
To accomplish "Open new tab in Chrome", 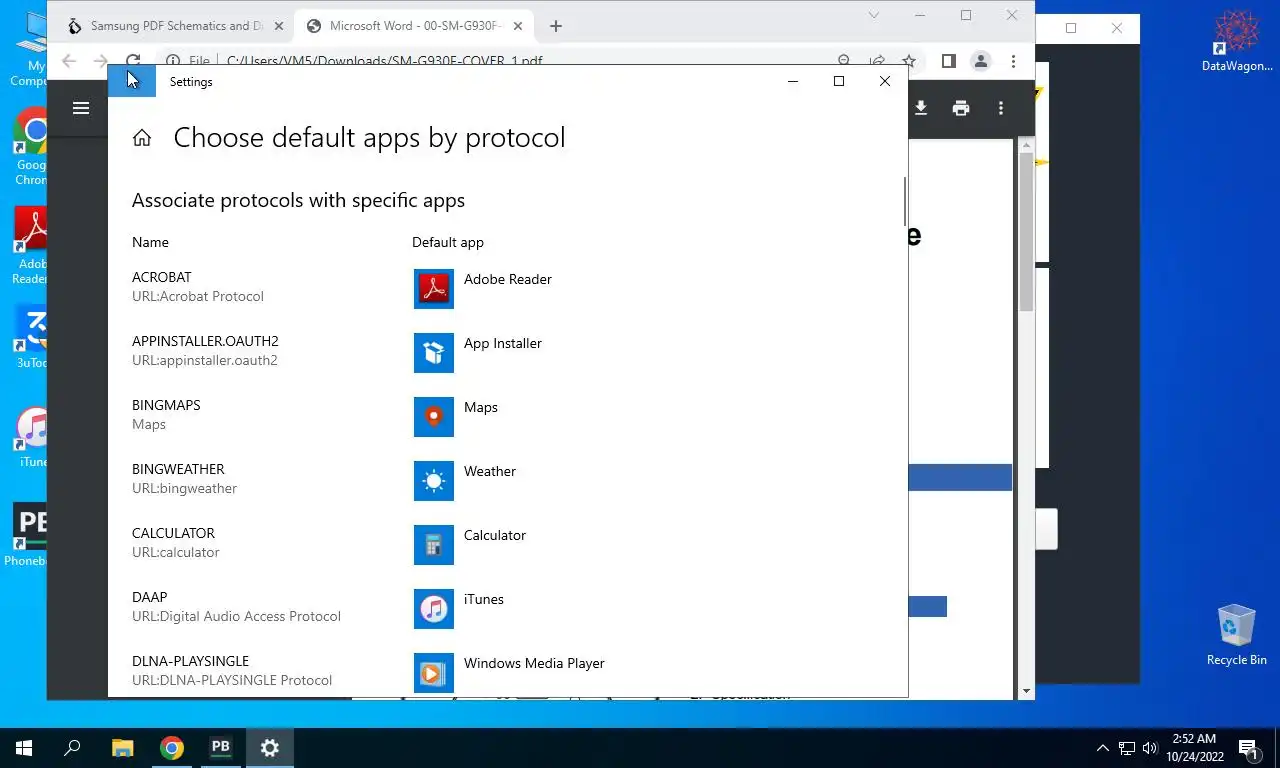I will click(x=556, y=26).
